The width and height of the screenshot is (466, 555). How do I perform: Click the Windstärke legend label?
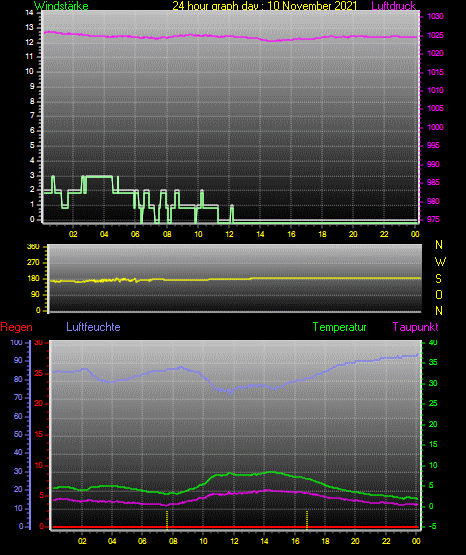tap(61, 6)
